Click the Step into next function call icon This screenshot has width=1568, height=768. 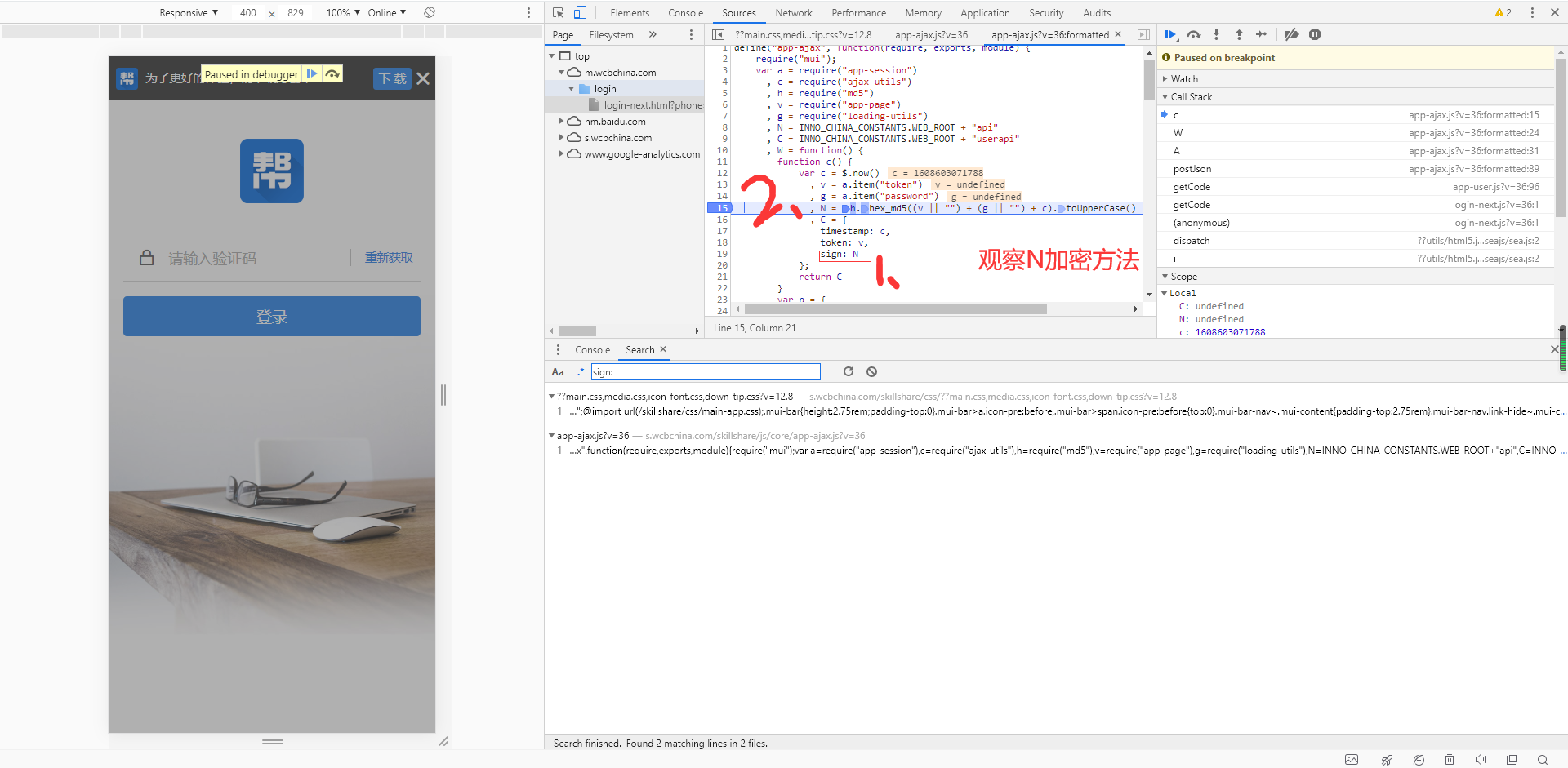coord(1216,34)
